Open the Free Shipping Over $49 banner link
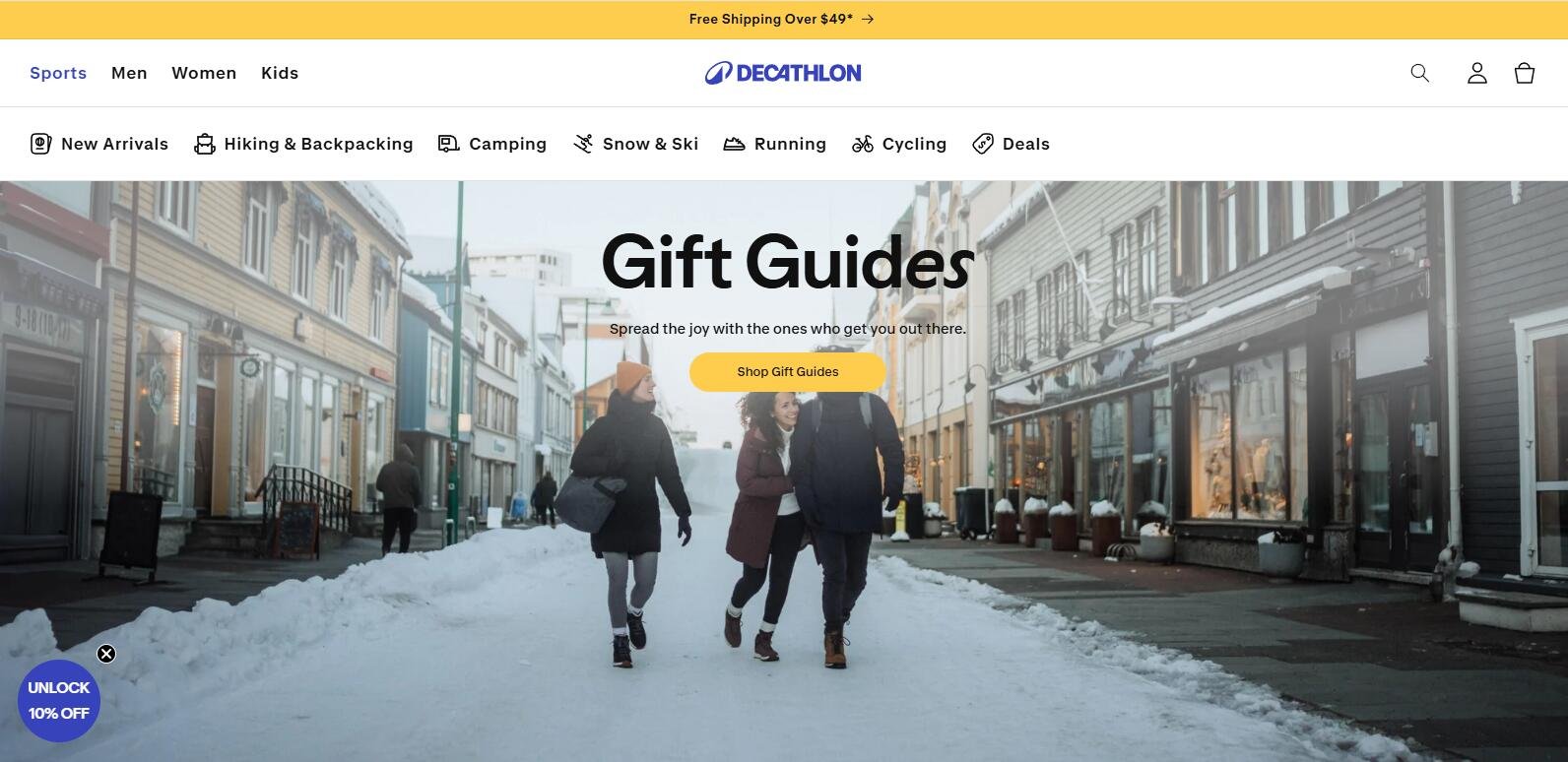This screenshot has height=762, width=1568. [781, 19]
